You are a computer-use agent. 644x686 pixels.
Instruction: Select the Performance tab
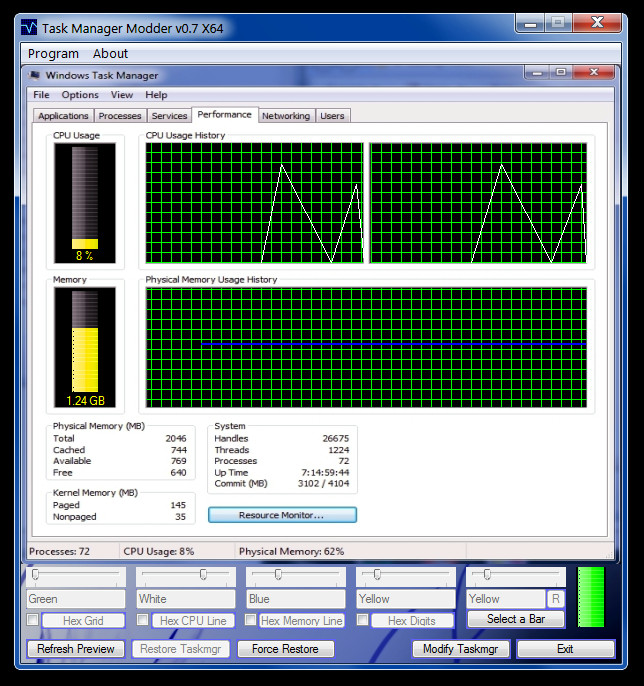[x=224, y=115]
